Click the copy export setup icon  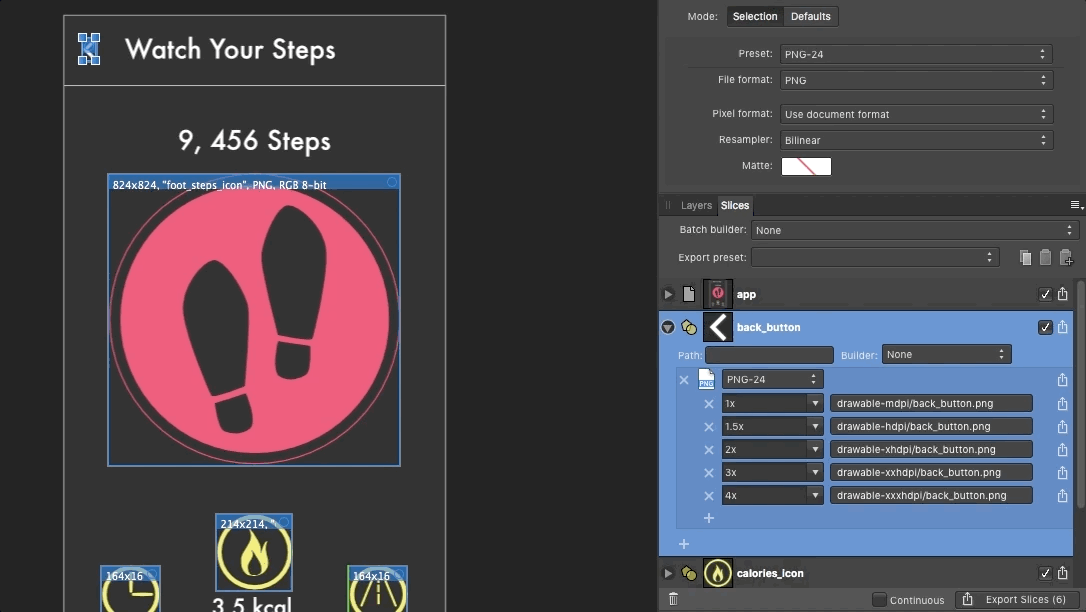(1025, 257)
